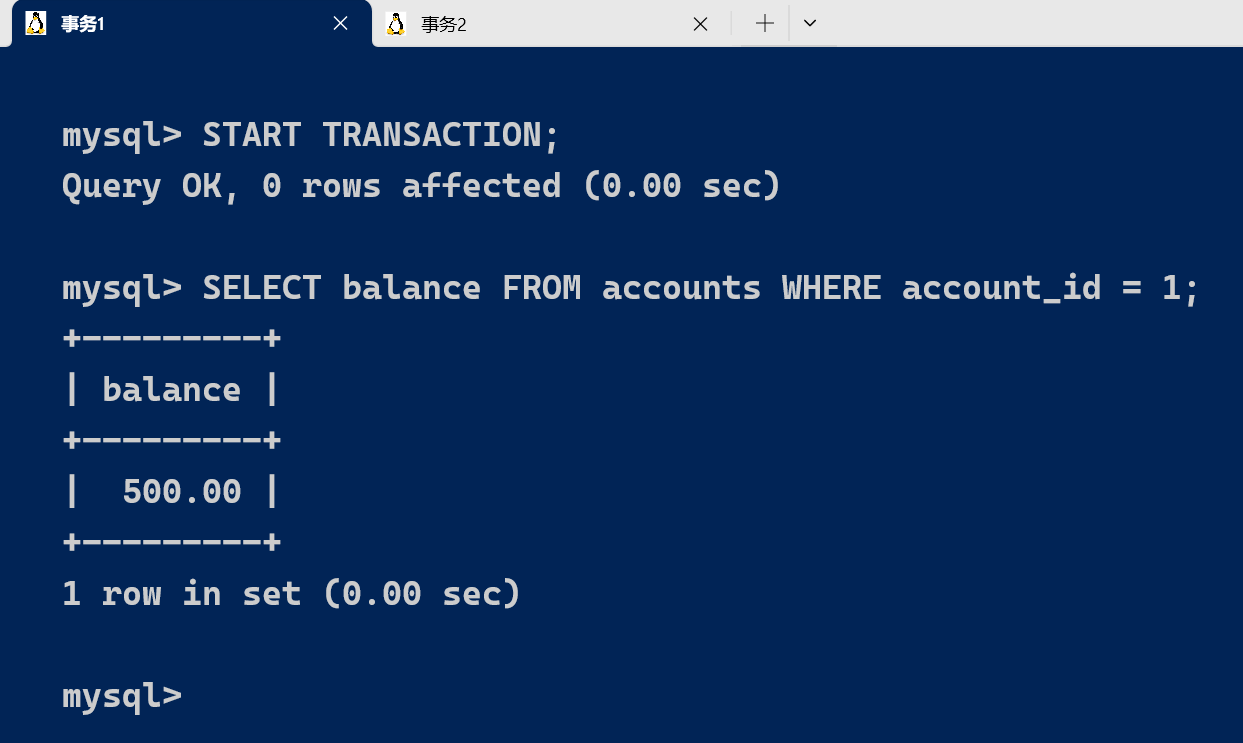This screenshot has width=1243, height=743.
Task: Click the FROM keyword in the query
Action: tap(541, 288)
